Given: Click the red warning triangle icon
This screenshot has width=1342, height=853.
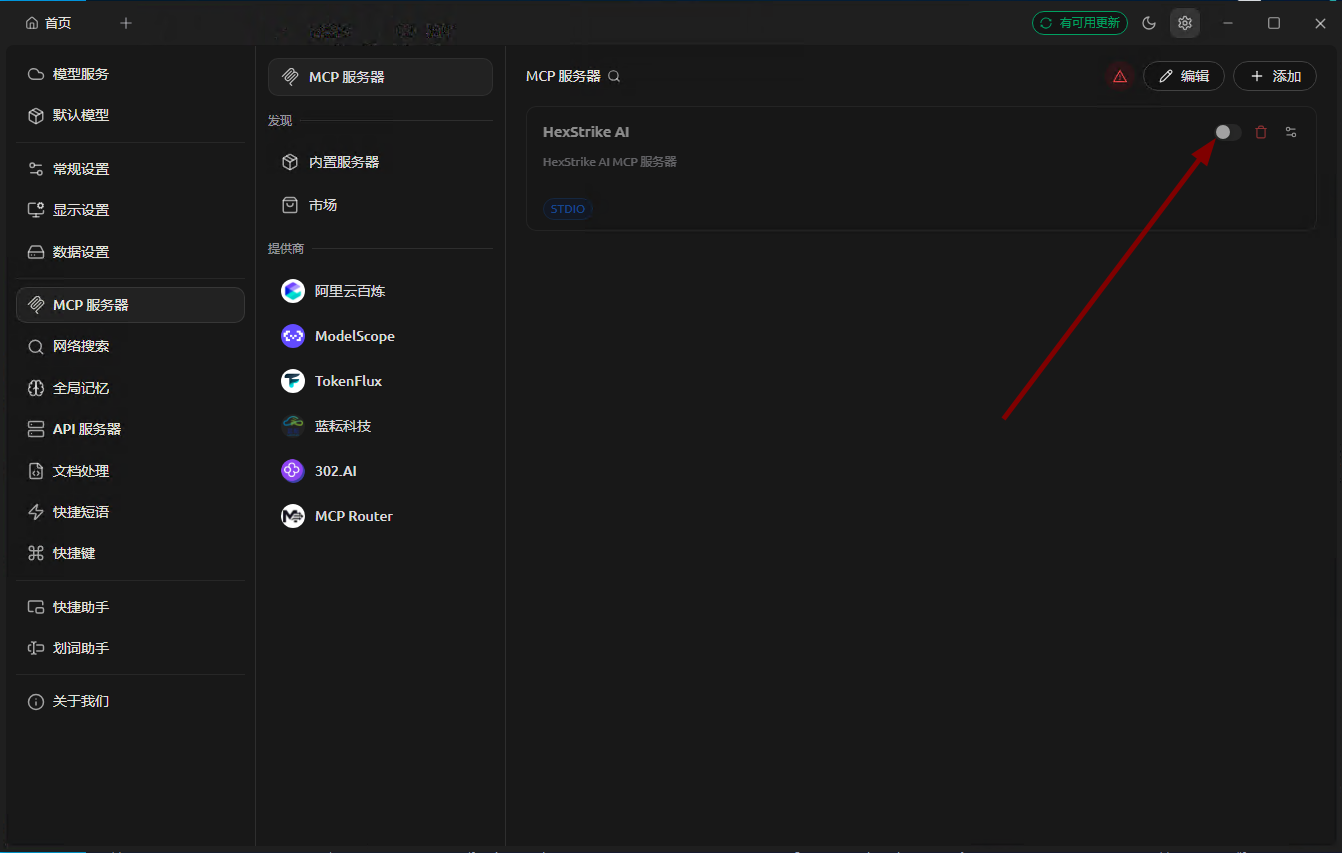Looking at the screenshot, I should click(x=1120, y=76).
